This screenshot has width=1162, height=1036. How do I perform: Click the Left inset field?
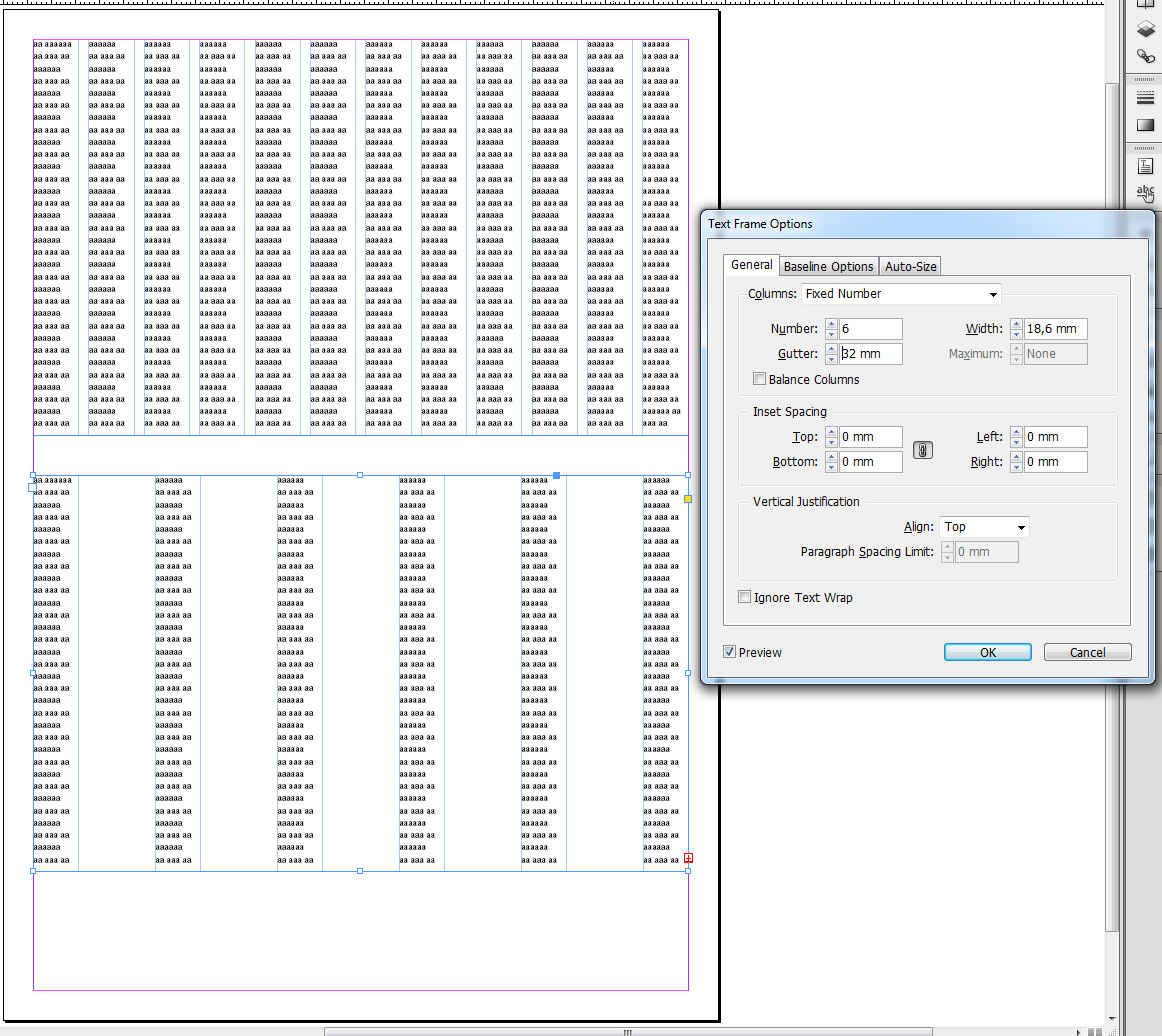click(x=1055, y=437)
